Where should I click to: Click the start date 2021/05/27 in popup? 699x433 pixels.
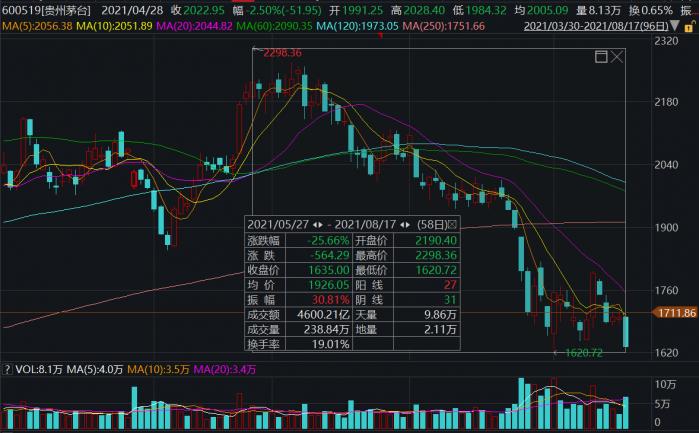pos(278,224)
